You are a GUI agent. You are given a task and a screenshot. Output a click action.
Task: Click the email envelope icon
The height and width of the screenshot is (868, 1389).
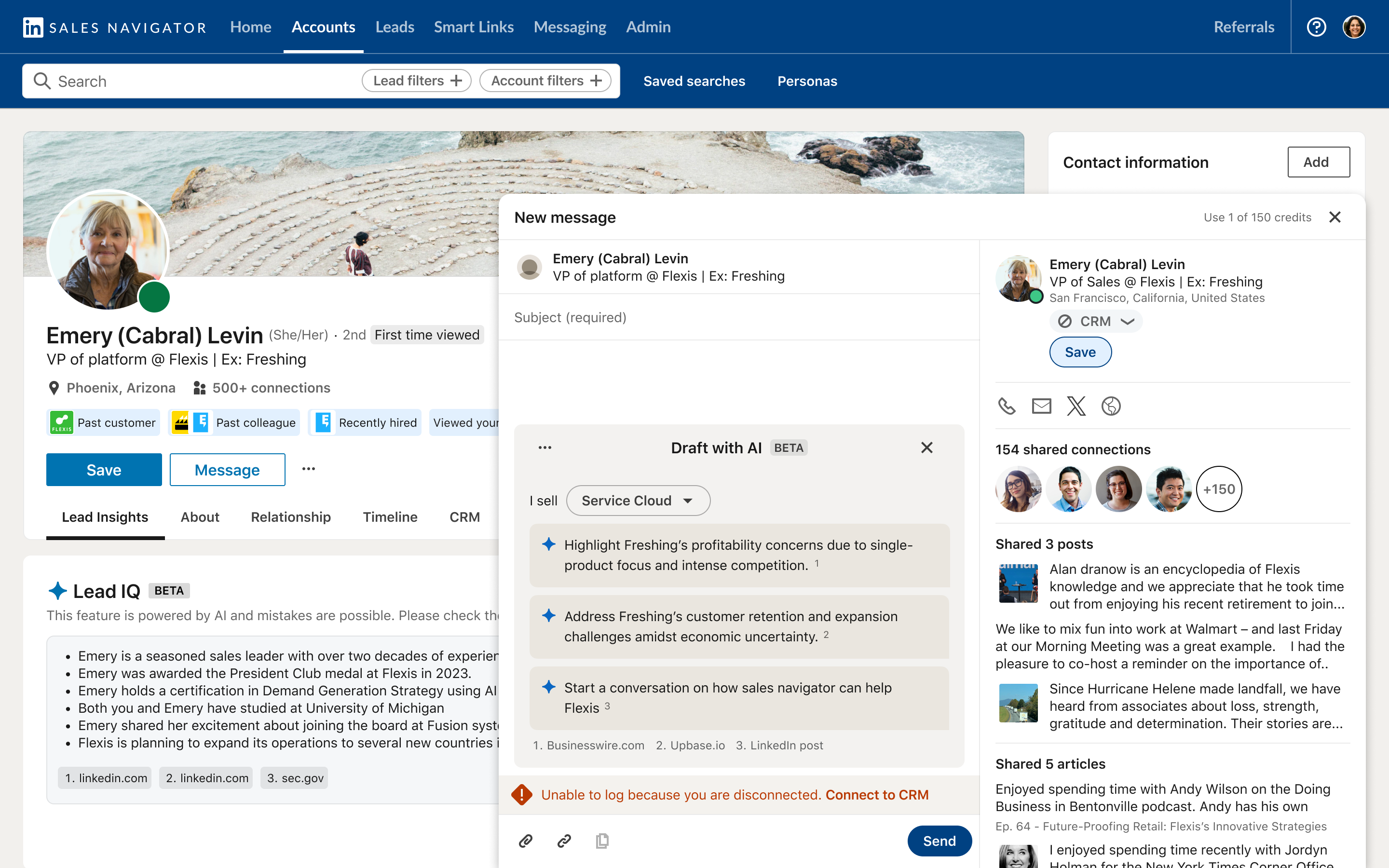click(x=1041, y=406)
